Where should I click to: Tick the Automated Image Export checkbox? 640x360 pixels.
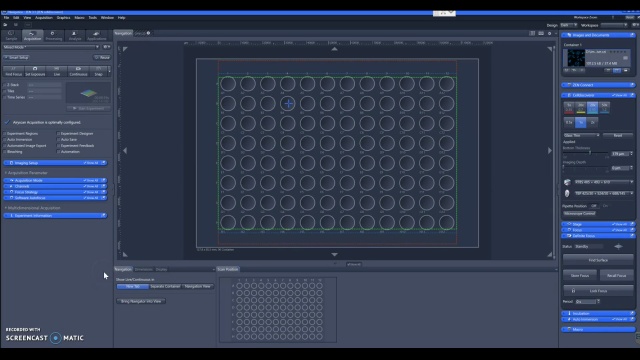[5, 146]
